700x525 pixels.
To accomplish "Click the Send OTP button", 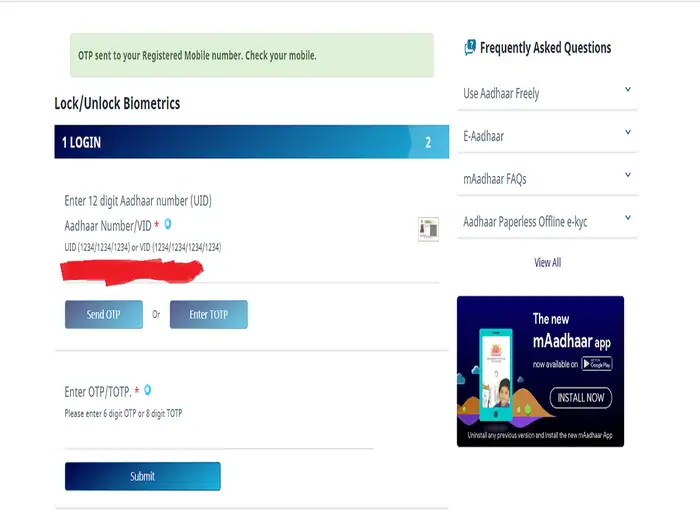I will [x=104, y=314].
